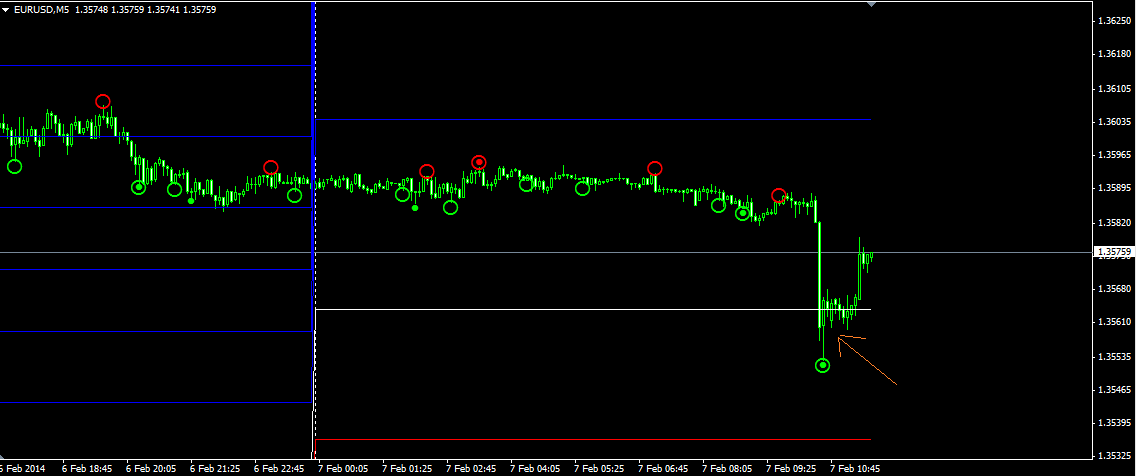Click the 7 Feb 10:45 time label

point(855,467)
